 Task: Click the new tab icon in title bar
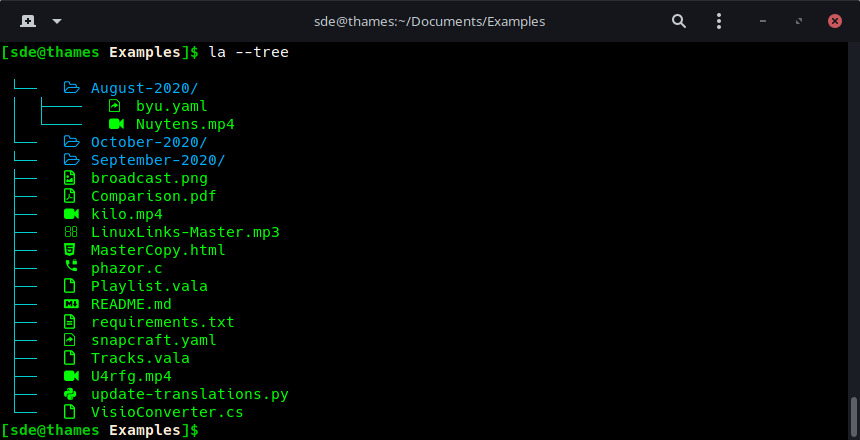point(27,20)
